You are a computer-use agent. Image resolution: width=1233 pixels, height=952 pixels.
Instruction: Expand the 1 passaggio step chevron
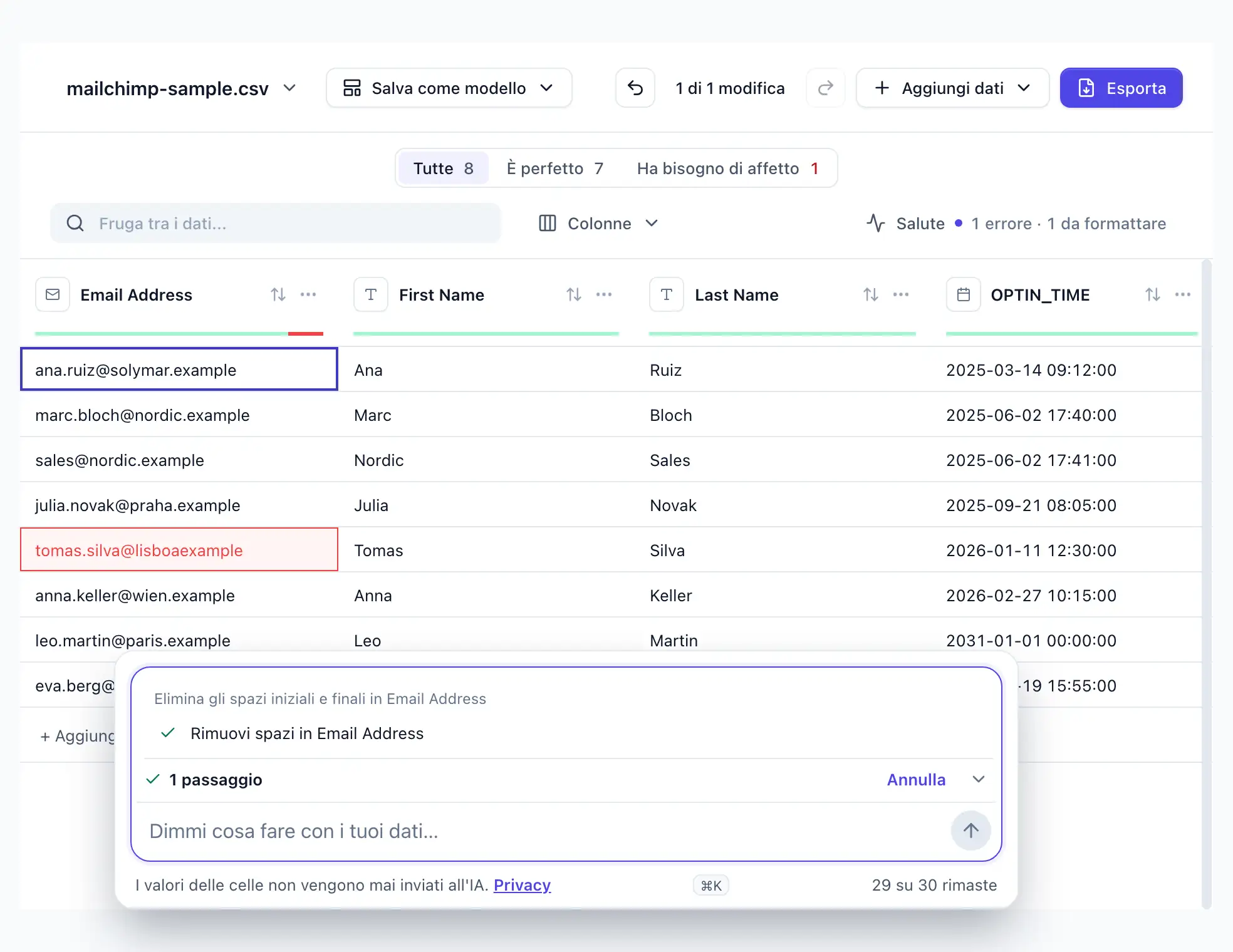[979, 779]
